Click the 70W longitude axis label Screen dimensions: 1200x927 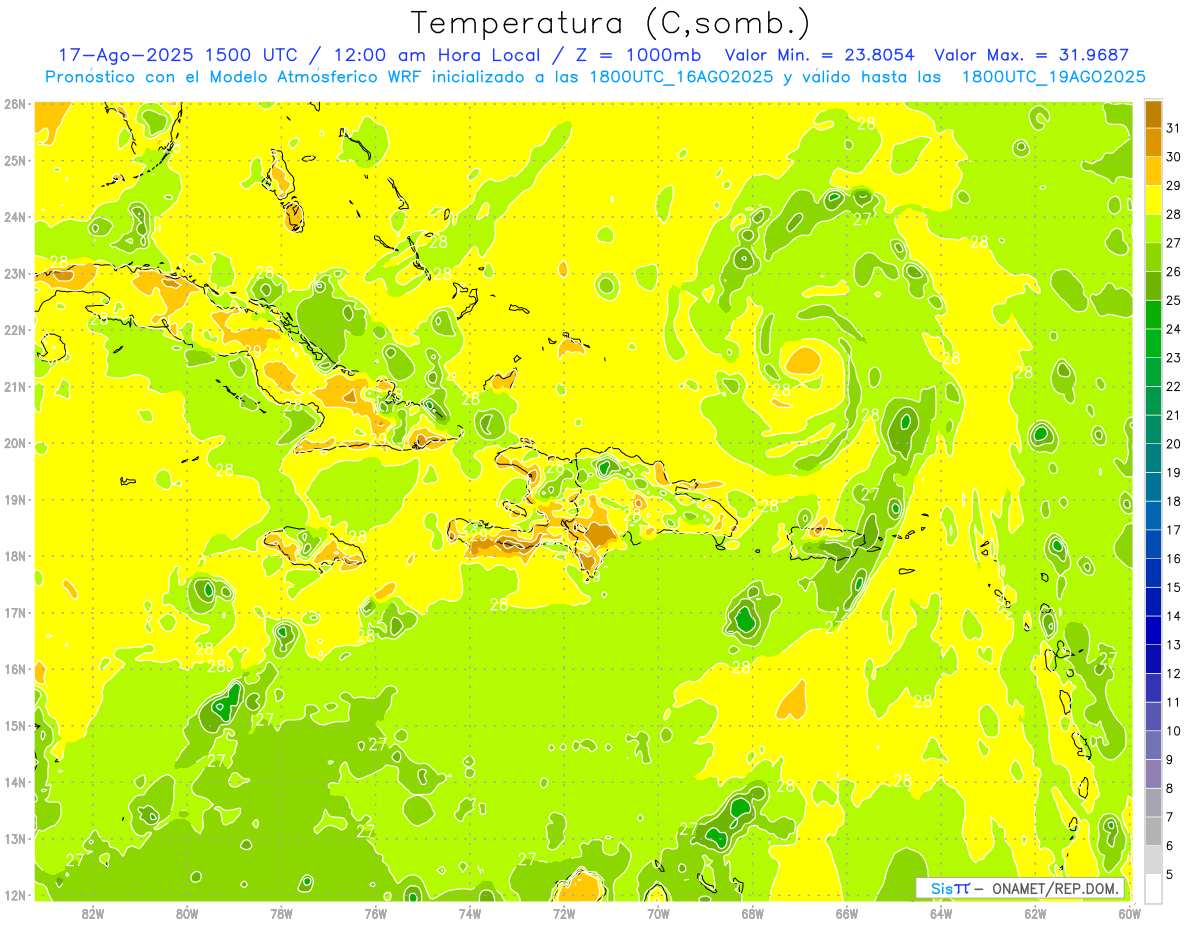tap(658, 912)
